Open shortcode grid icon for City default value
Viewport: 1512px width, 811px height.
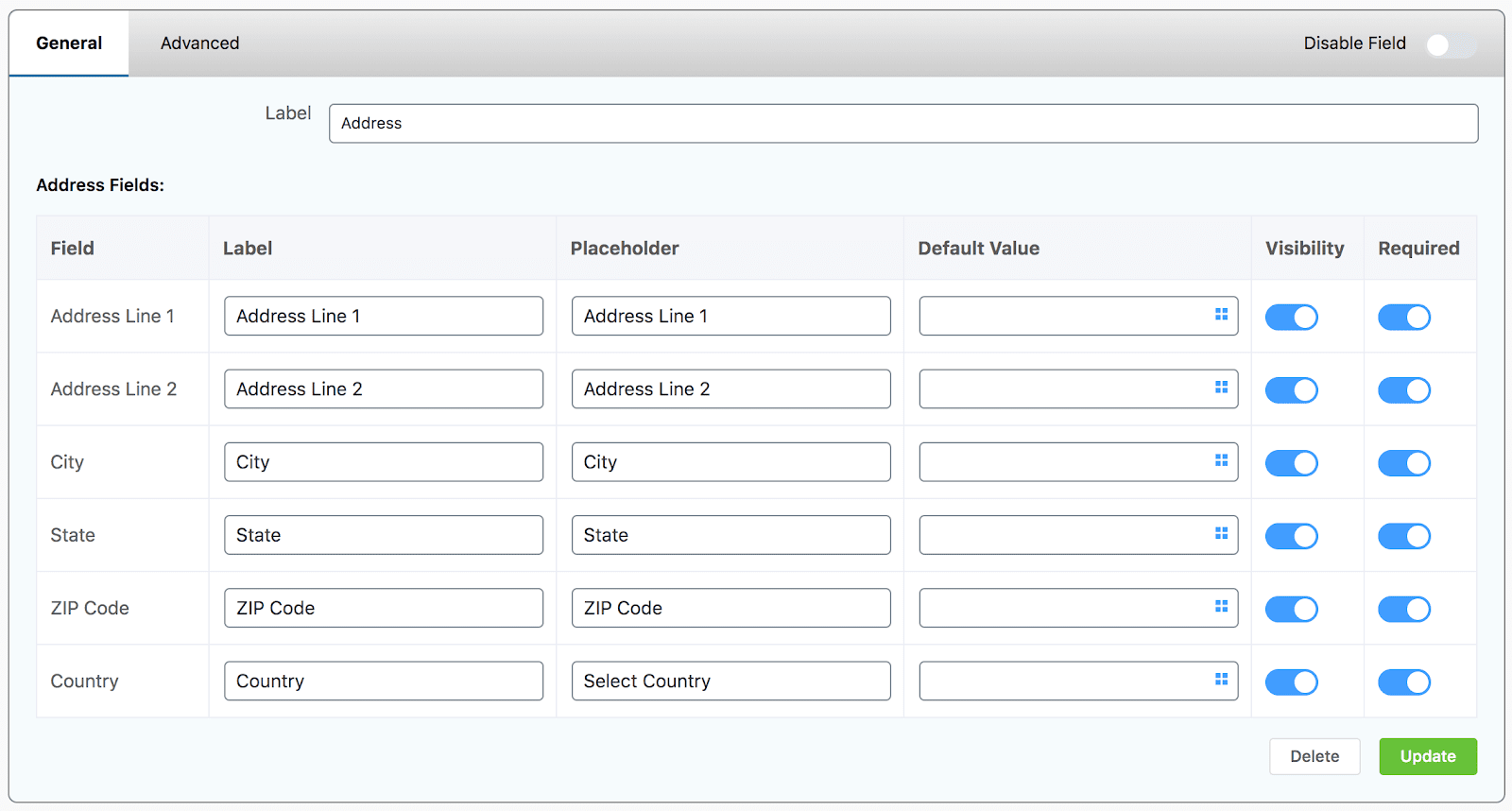click(x=1221, y=460)
